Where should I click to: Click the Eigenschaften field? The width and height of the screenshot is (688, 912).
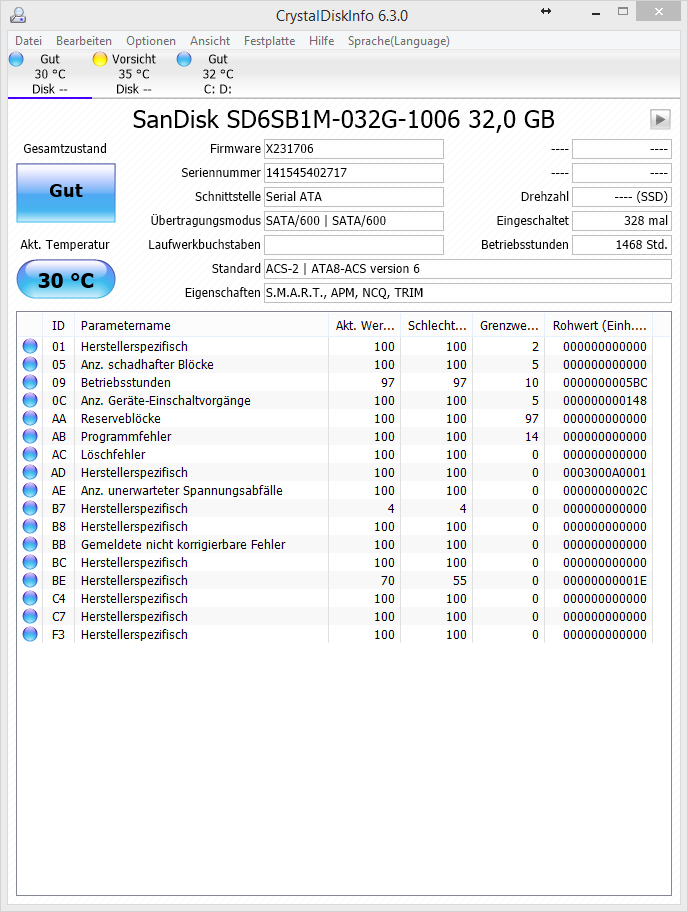(468, 293)
